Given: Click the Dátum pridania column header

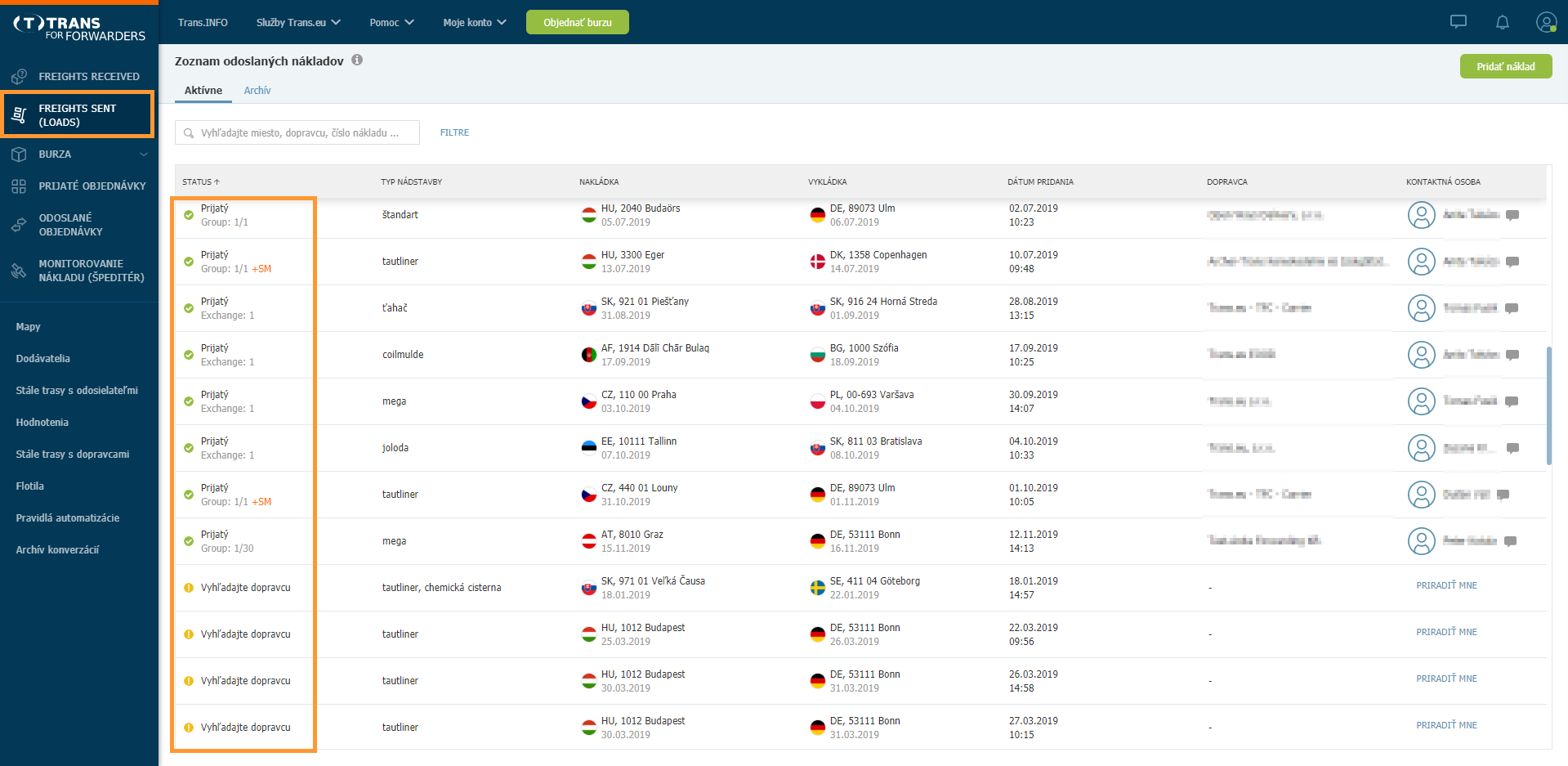Looking at the screenshot, I should [1040, 181].
